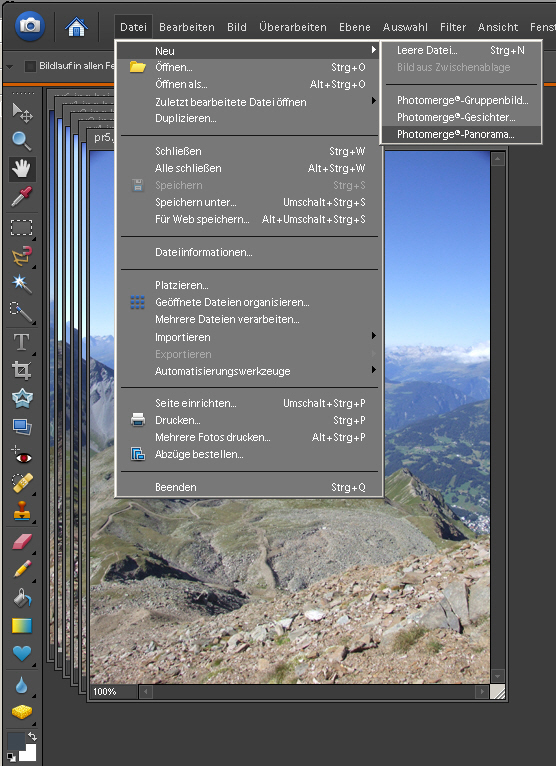
Task: Open the Ebene menu
Action: tap(355, 27)
